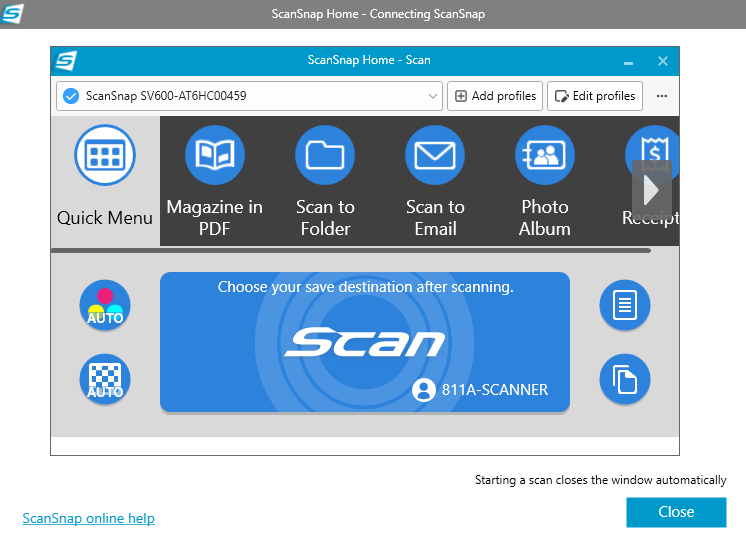Open the three-dot more options menu
This screenshot has height=546, width=746.
point(662,96)
